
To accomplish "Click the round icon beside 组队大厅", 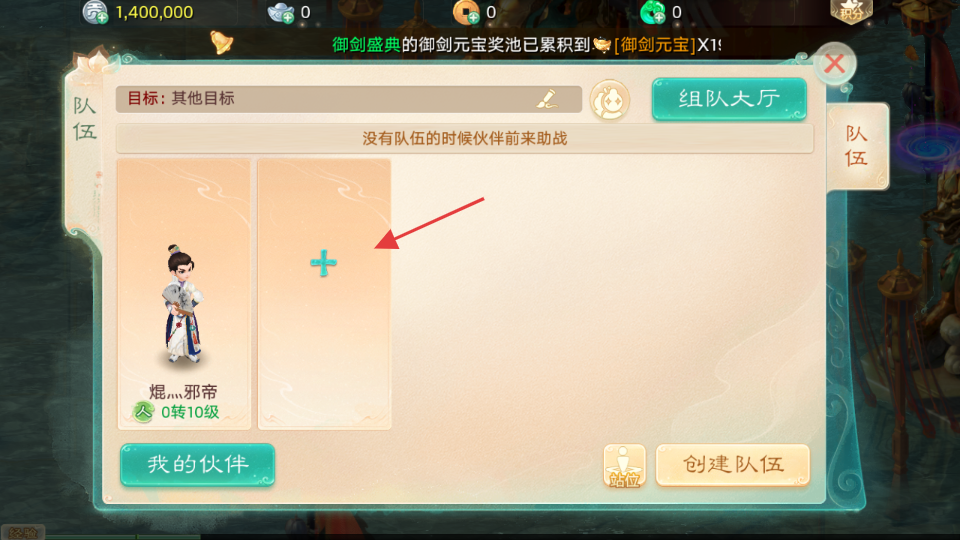I will [x=610, y=100].
